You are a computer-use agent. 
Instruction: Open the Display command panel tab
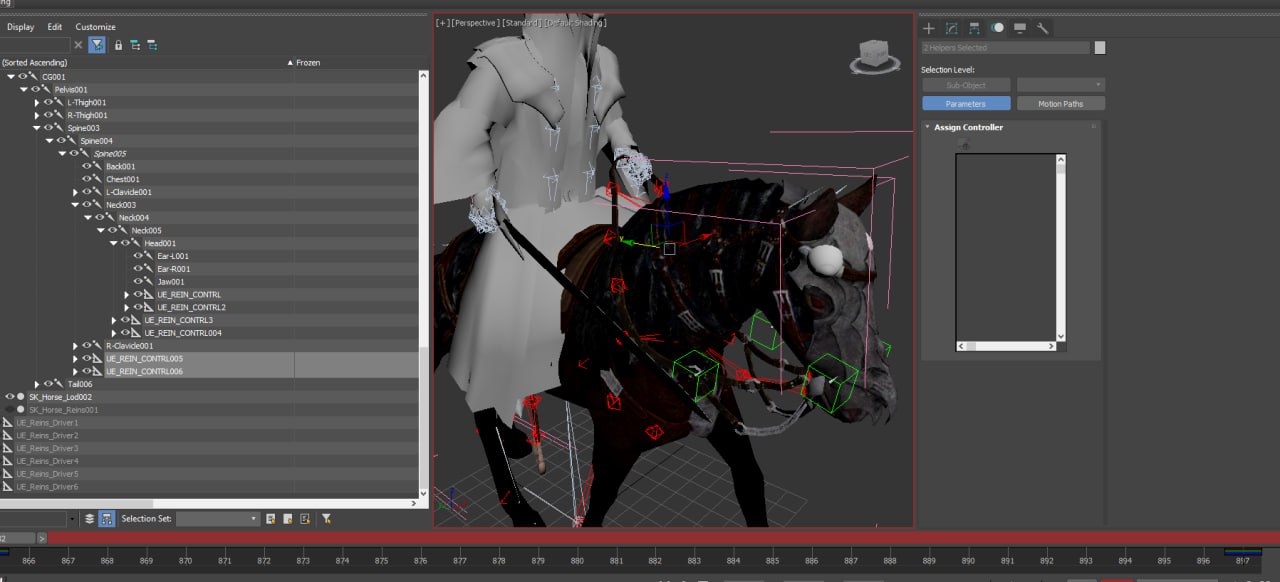pyautogui.click(x=1020, y=28)
